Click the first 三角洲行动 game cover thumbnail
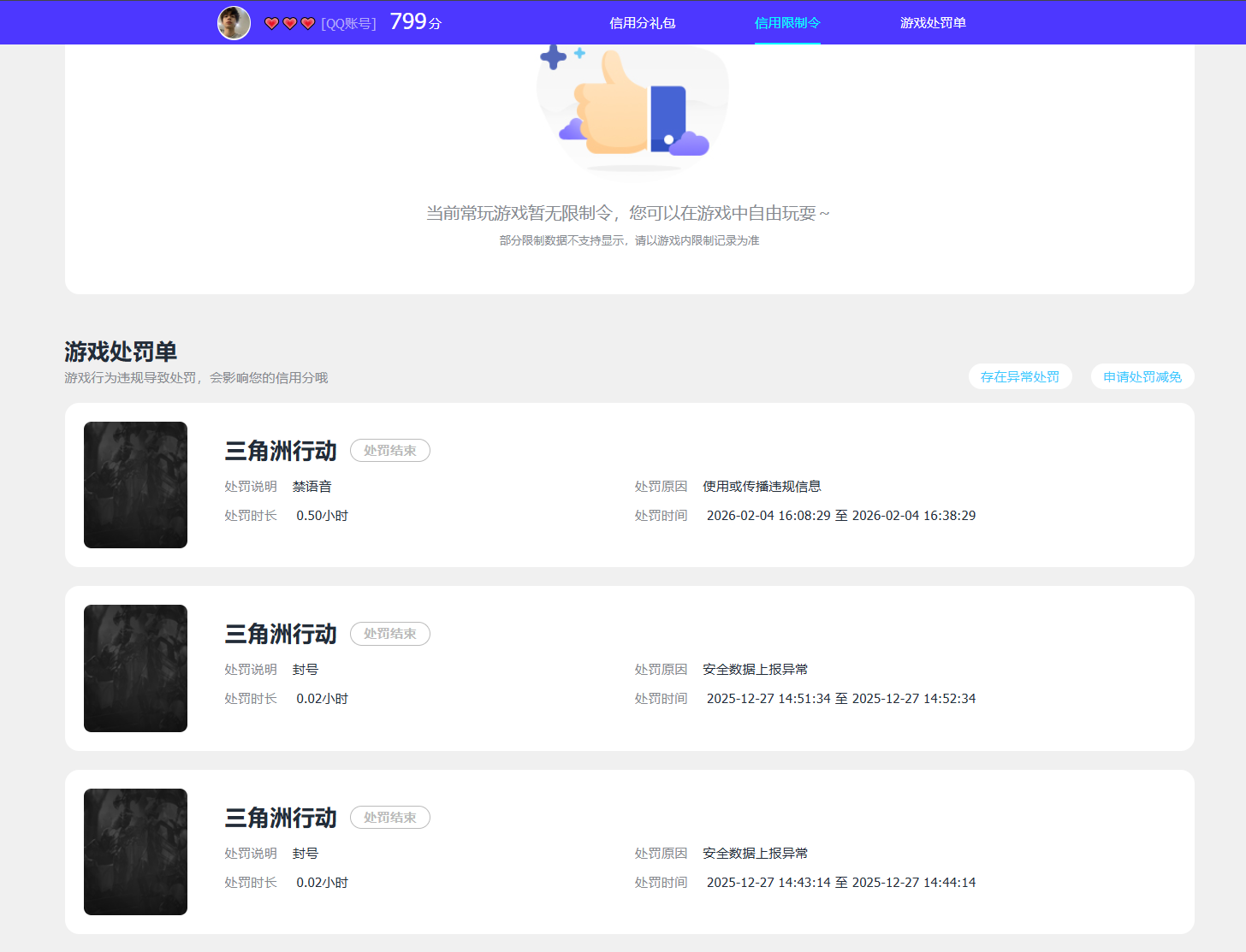This screenshot has height=952, width=1246. [x=135, y=484]
